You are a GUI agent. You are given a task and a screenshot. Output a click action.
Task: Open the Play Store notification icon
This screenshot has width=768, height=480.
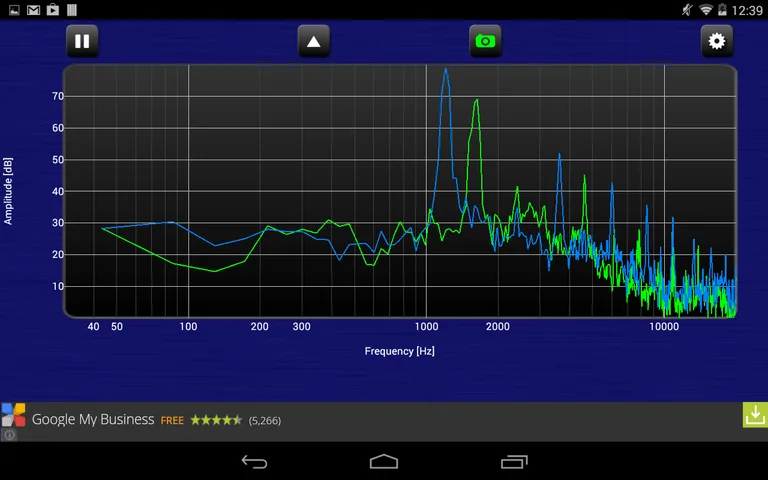(52, 10)
